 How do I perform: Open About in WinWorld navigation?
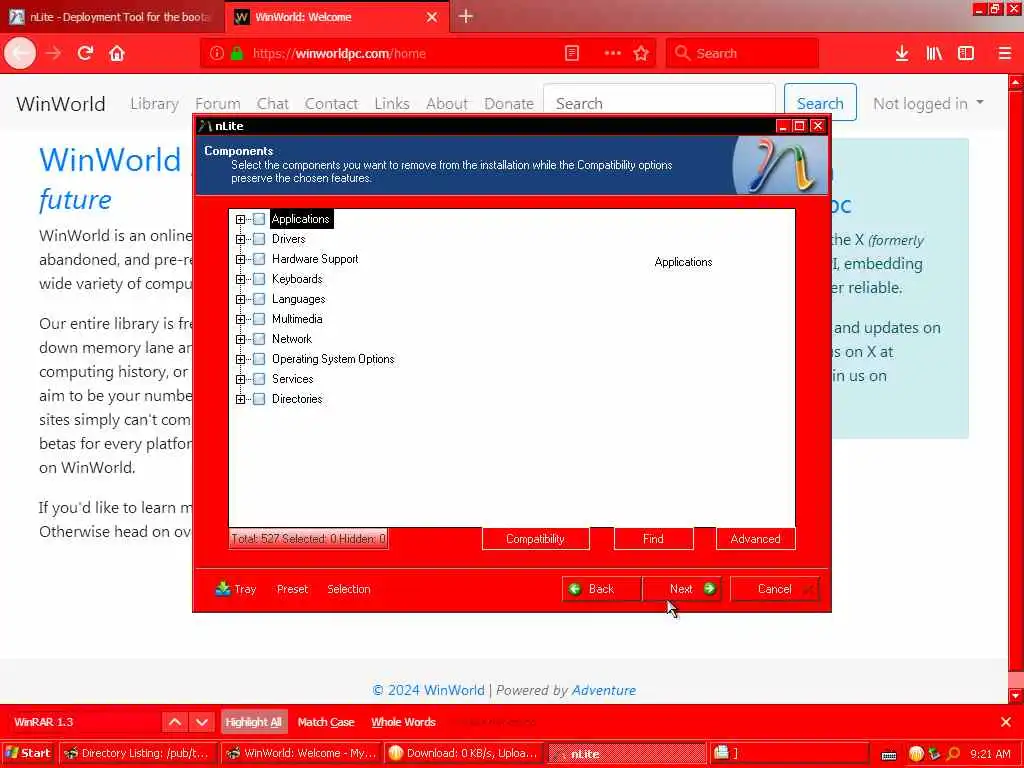click(447, 104)
